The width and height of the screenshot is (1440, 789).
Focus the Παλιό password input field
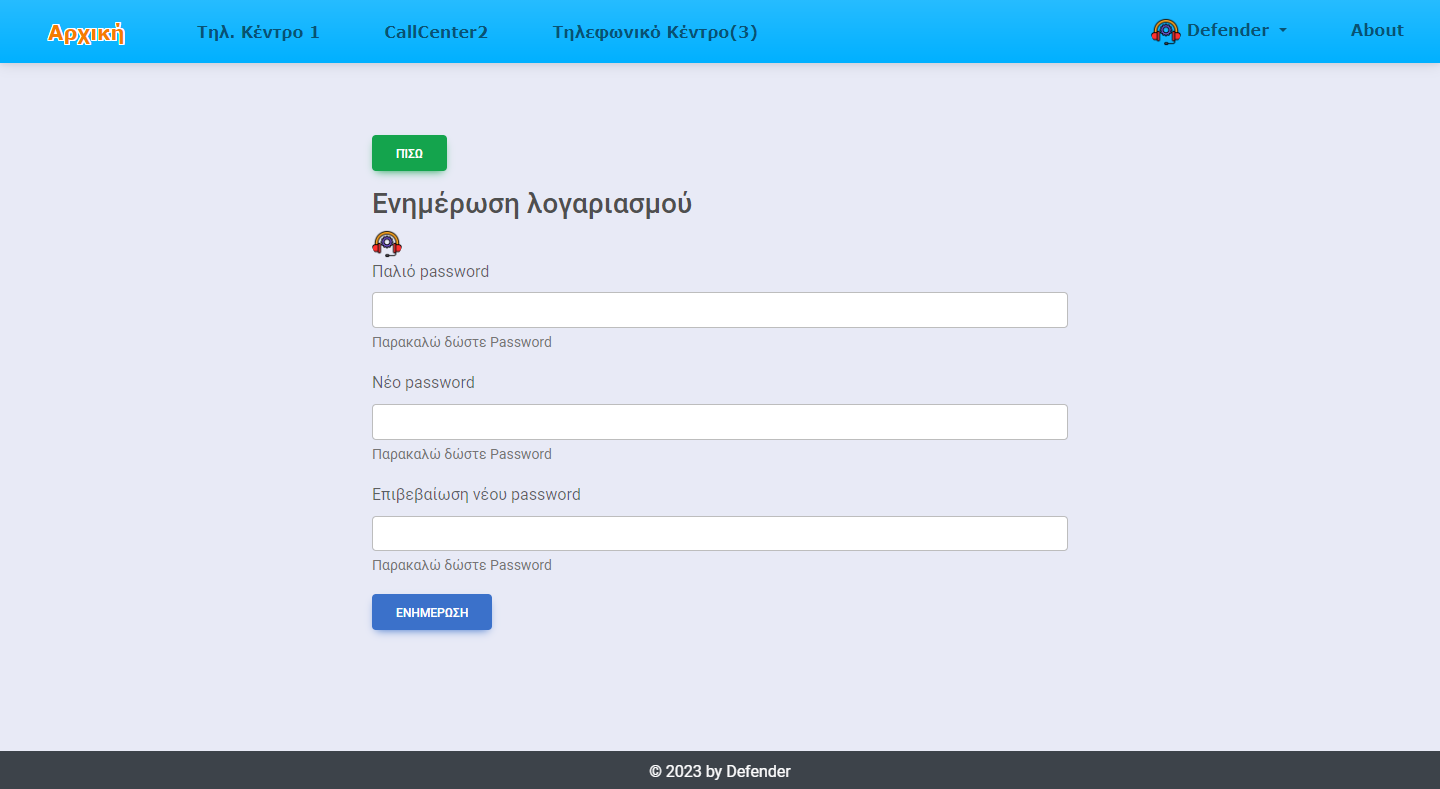720,310
